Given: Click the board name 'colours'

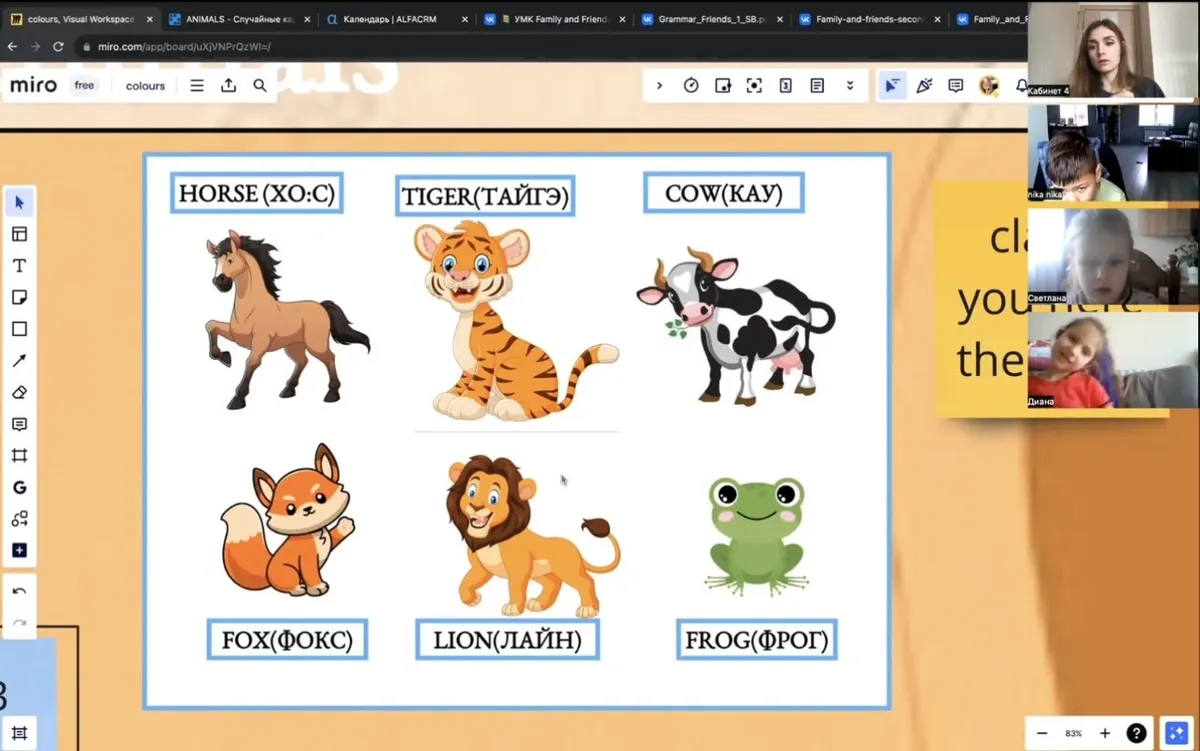Looking at the screenshot, I should (145, 86).
